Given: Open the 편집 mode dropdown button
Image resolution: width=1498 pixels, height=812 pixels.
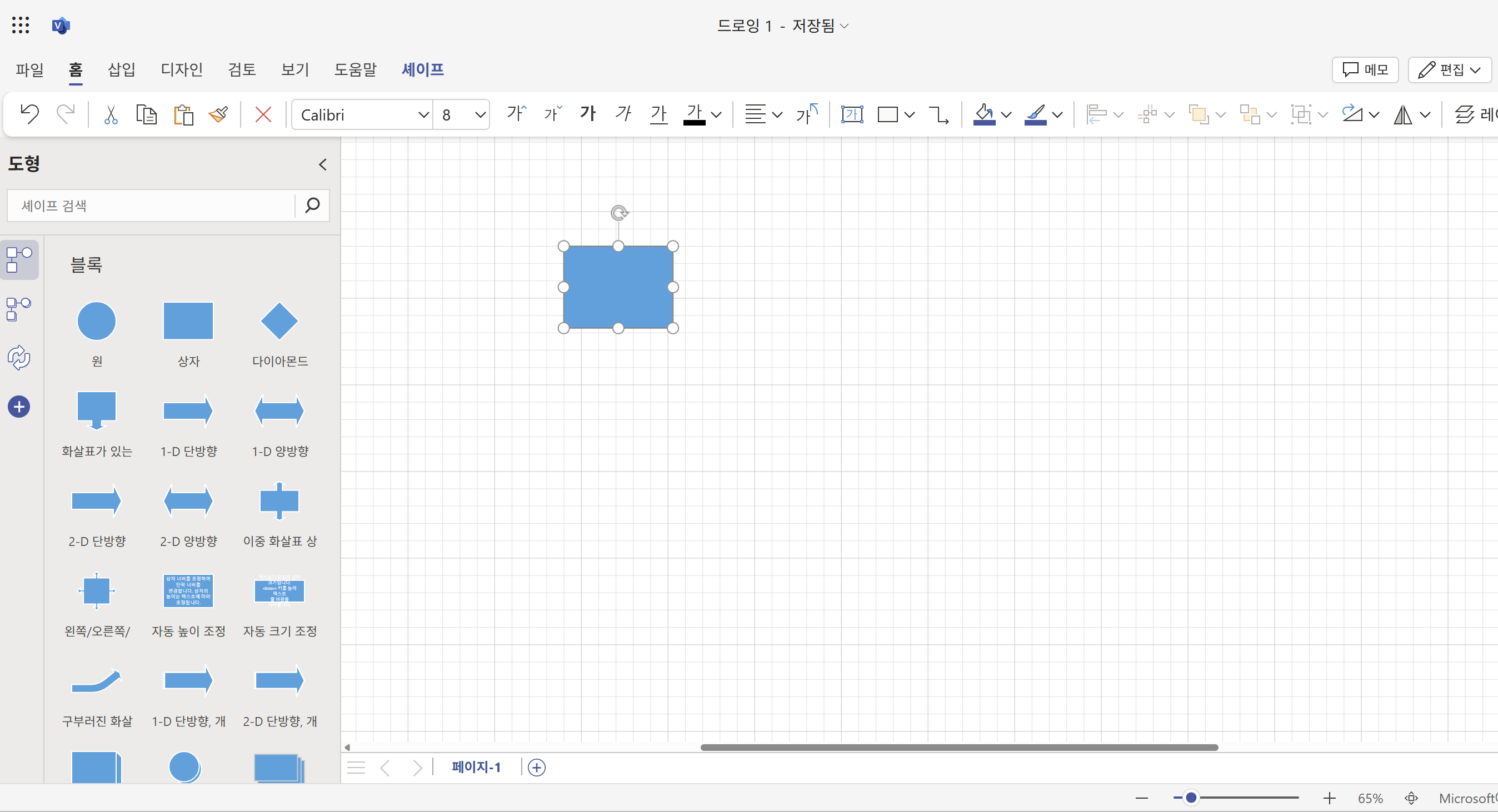Looking at the screenshot, I should tap(1449, 70).
